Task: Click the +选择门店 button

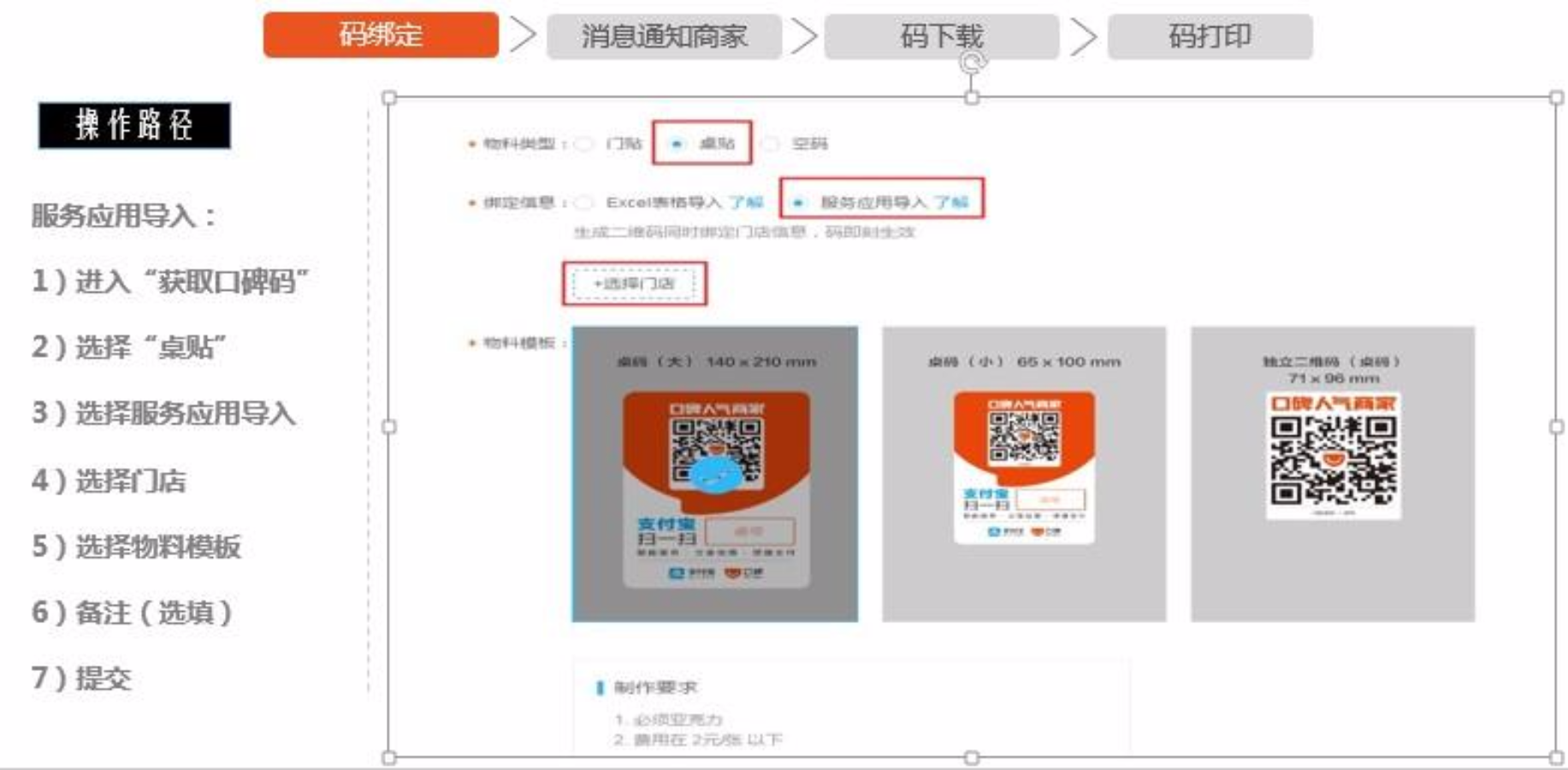Action: tap(634, 283)
